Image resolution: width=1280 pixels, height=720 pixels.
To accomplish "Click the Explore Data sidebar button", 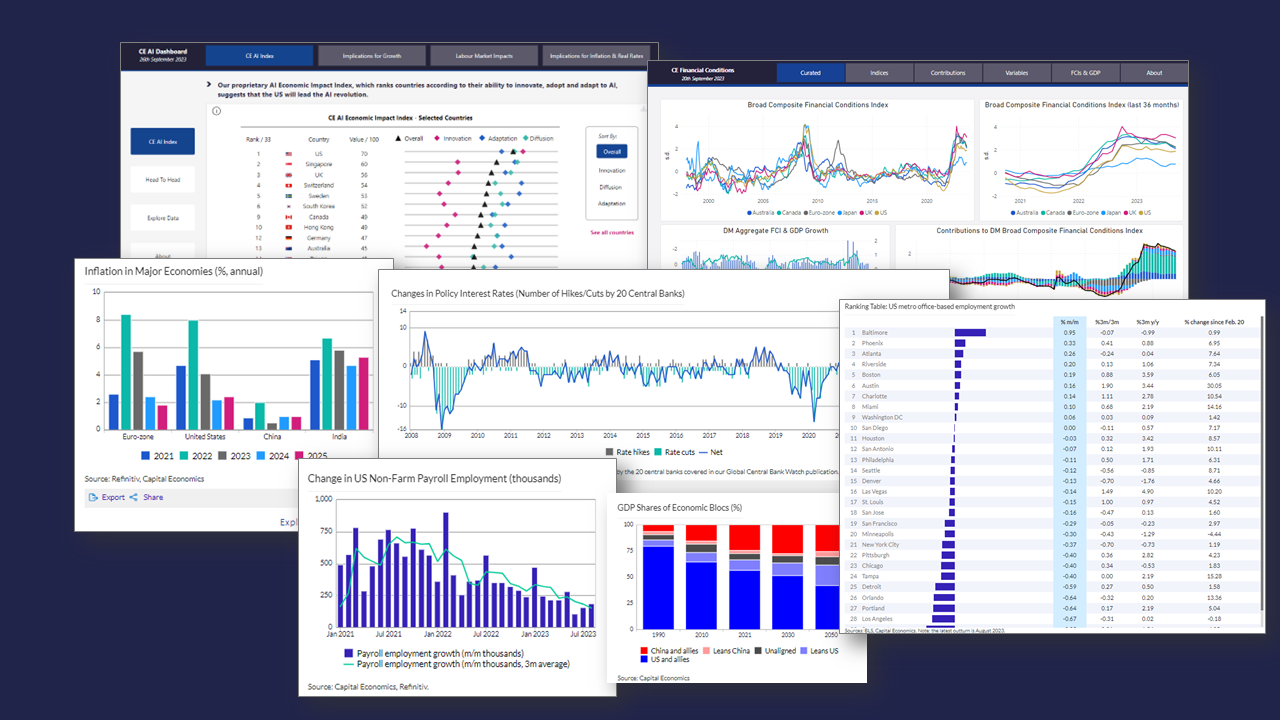I will point(162,217).
